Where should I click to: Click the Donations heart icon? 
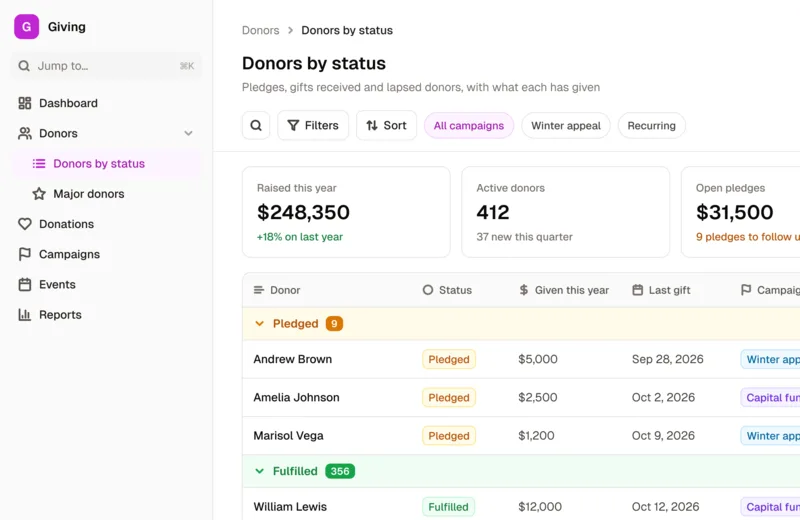(x=24, y=224)
